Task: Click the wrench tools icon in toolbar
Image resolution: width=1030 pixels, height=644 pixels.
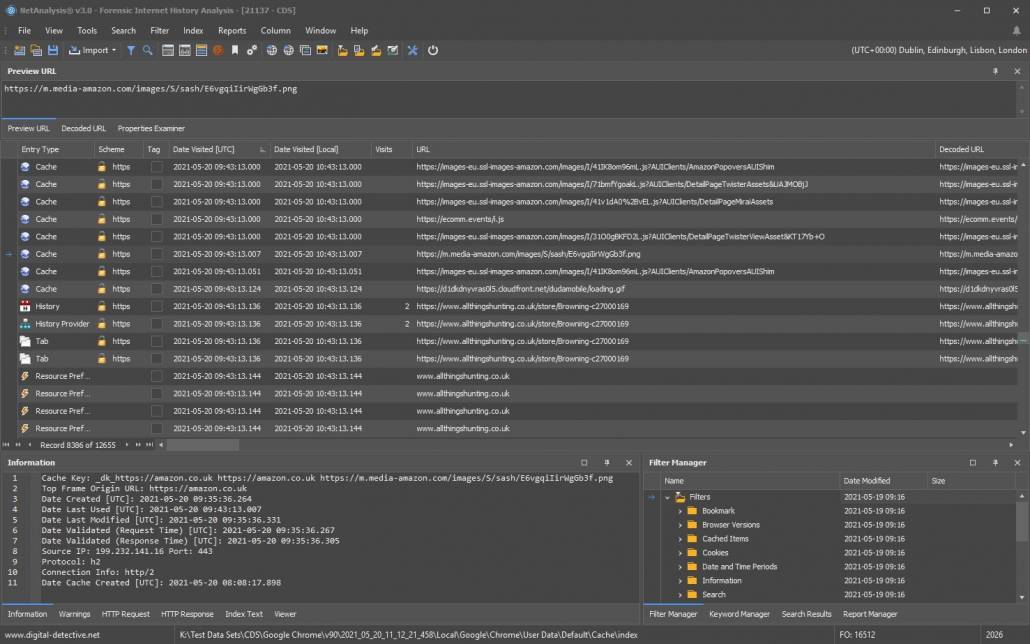Action: [x=411, y=50]
